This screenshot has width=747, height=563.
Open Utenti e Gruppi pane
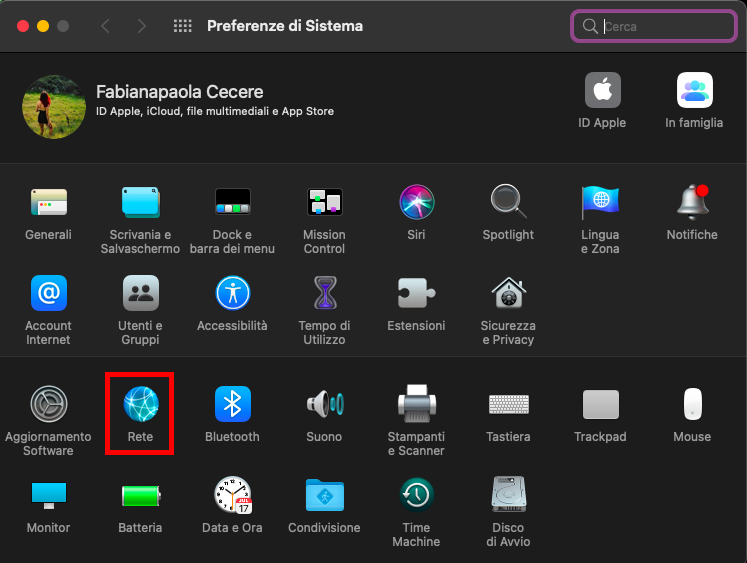141,293
